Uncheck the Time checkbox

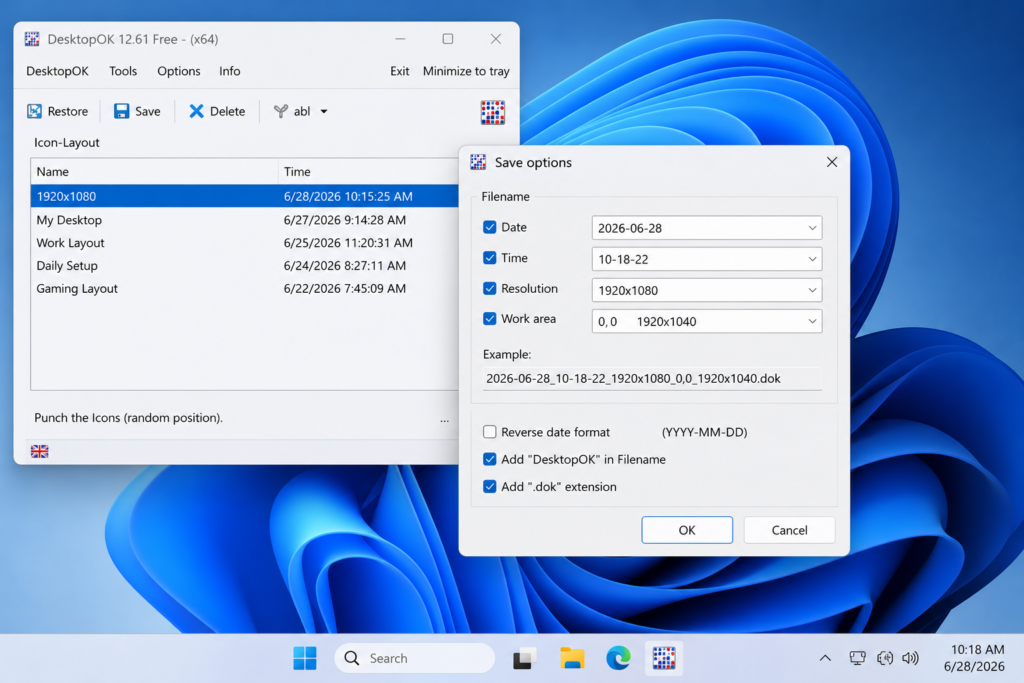490,258
